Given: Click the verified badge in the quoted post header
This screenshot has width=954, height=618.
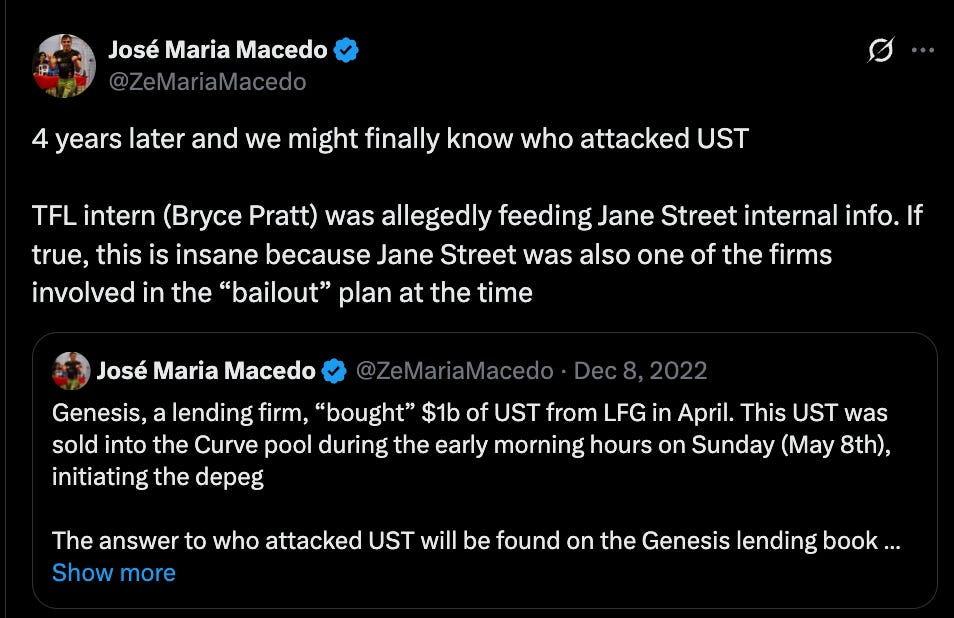Looking at the screenshot, I should [334, 370].
